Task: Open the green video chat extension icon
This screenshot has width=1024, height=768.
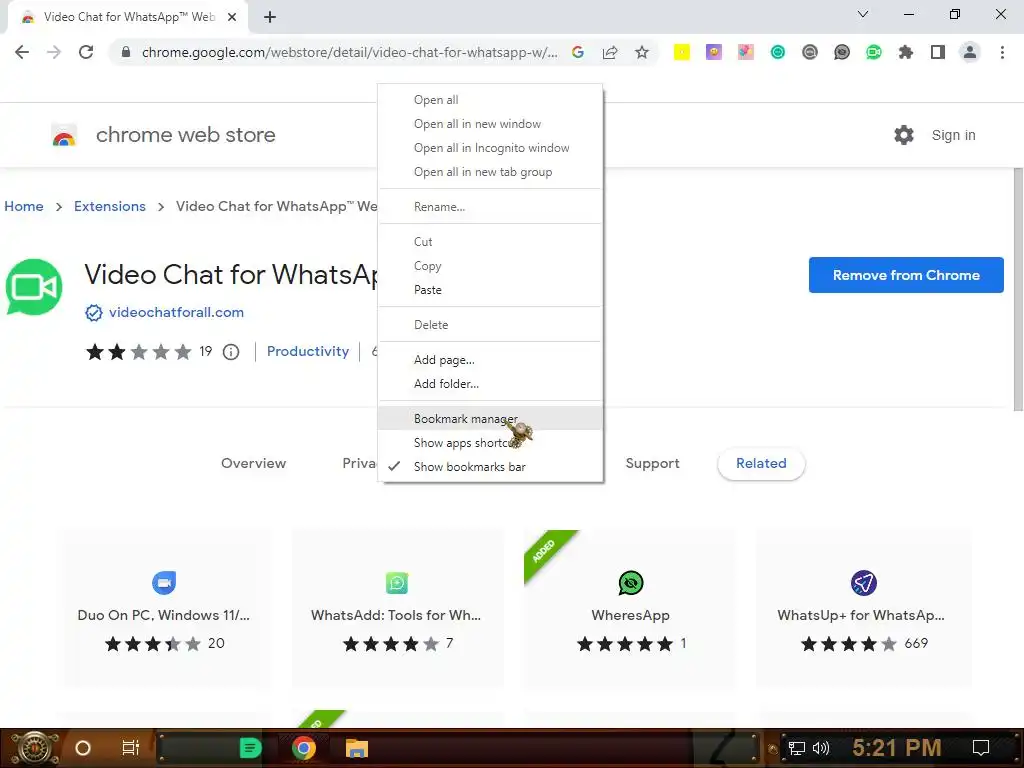Action: click(x=874, y=52)
